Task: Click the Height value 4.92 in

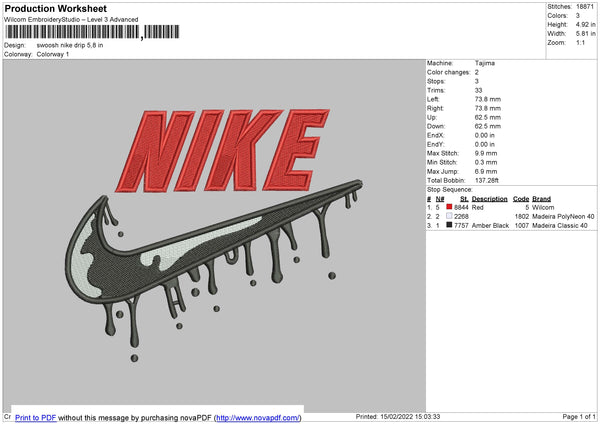Action: coord(585,24)
